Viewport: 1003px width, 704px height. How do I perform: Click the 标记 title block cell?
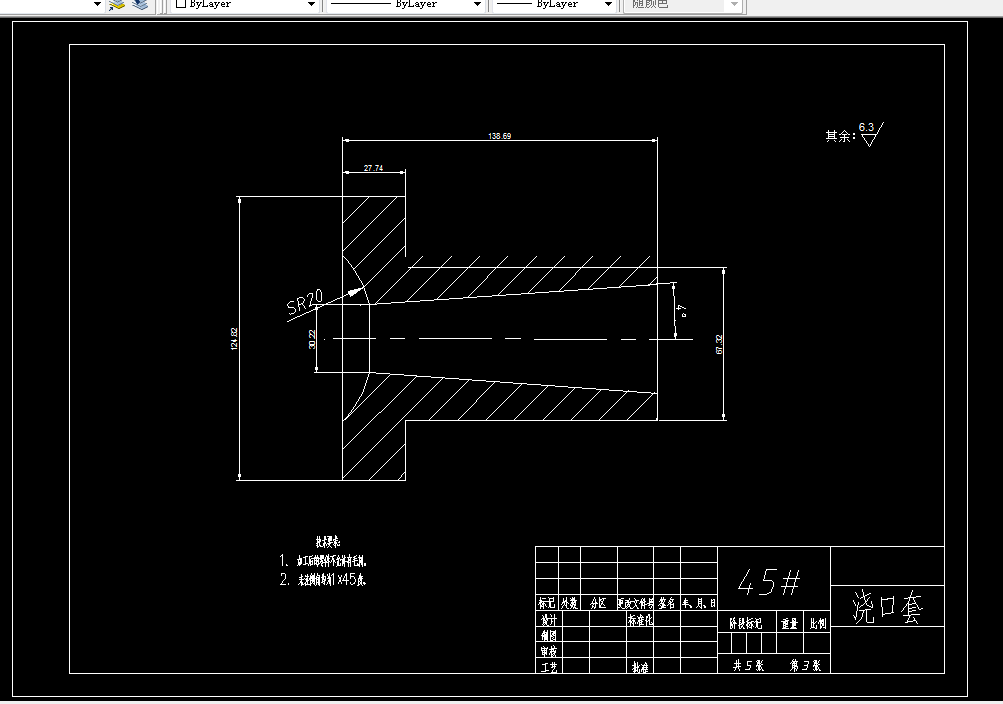tap(546, 603)
